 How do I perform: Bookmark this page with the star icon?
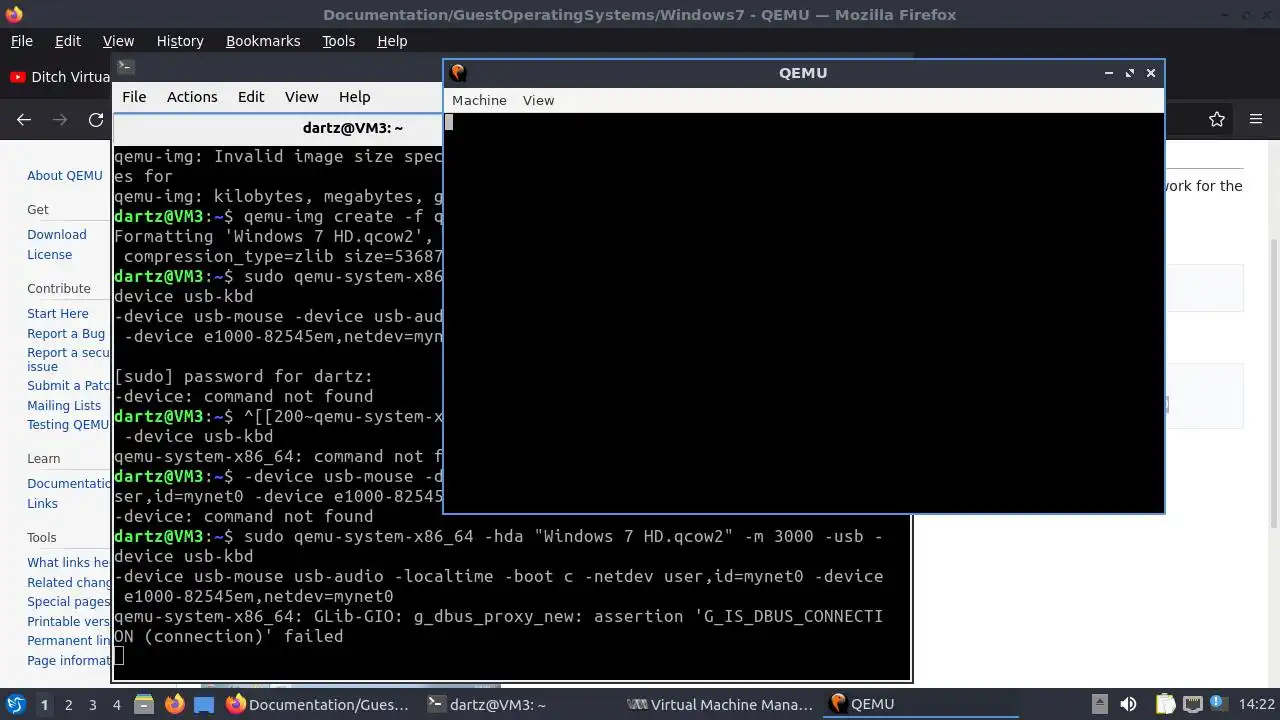pyautogui.click(x=1217, y=120)
